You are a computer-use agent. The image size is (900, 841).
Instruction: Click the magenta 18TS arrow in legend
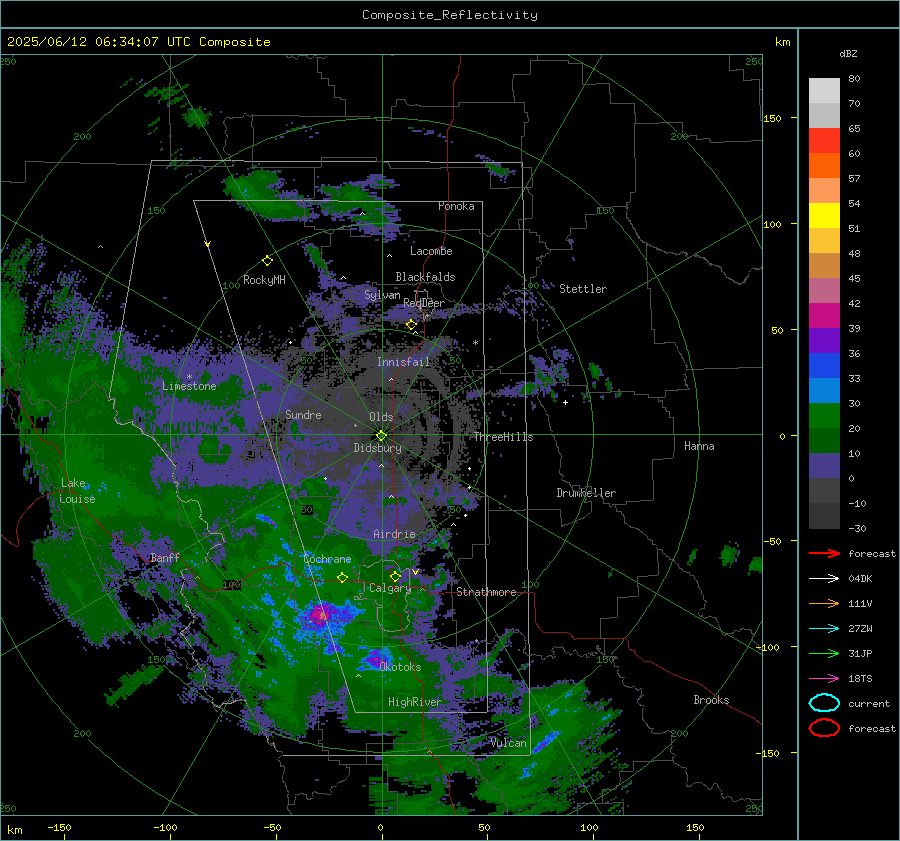pos(824,678)
